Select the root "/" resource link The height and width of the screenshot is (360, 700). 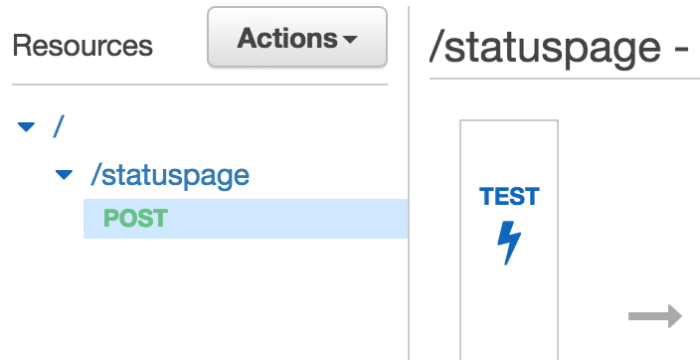tap(58, 126)
